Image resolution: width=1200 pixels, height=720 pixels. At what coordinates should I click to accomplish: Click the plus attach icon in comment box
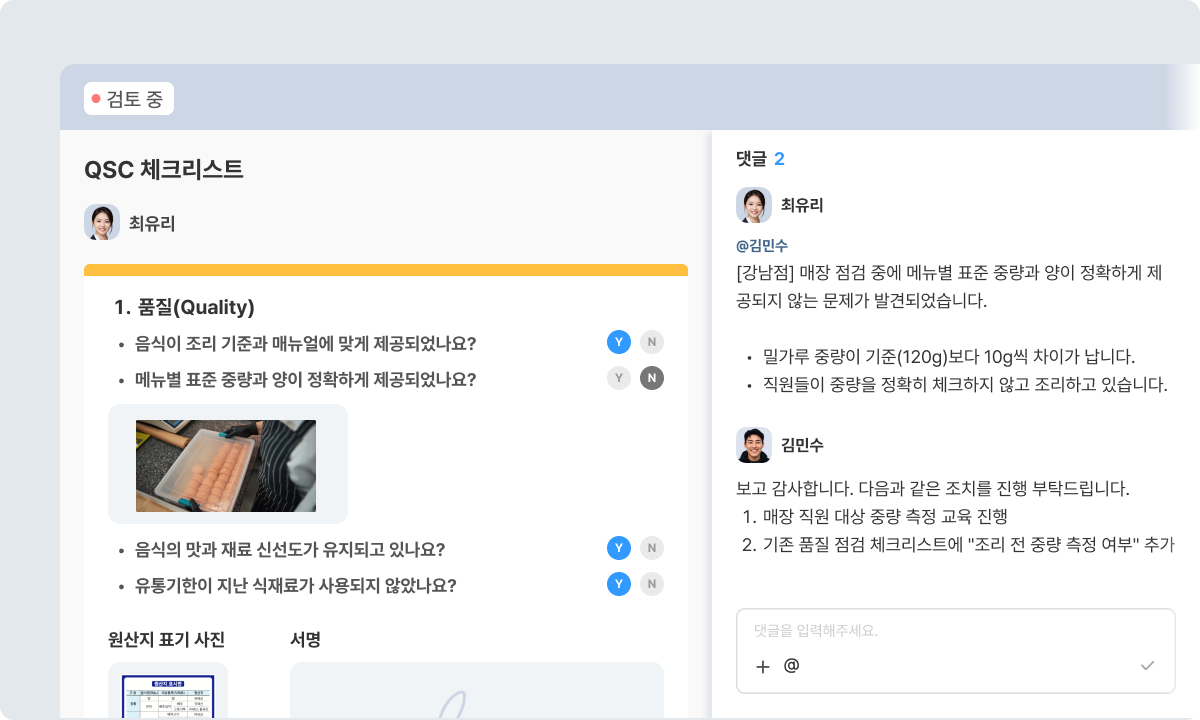coord(763,666)
